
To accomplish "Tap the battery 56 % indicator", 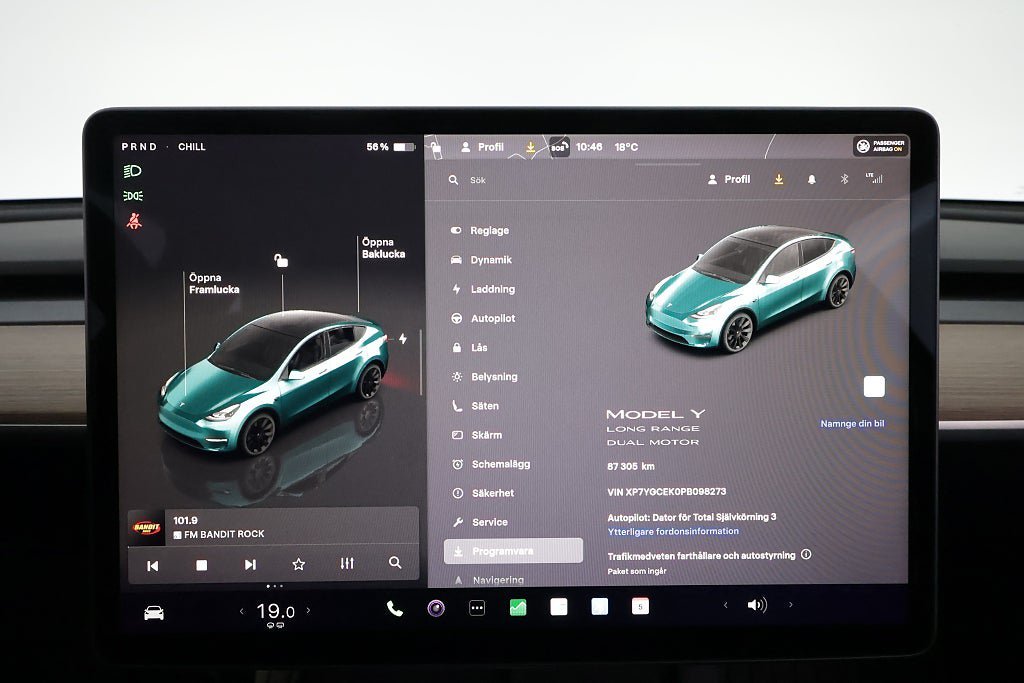I will tap(391, 148).
